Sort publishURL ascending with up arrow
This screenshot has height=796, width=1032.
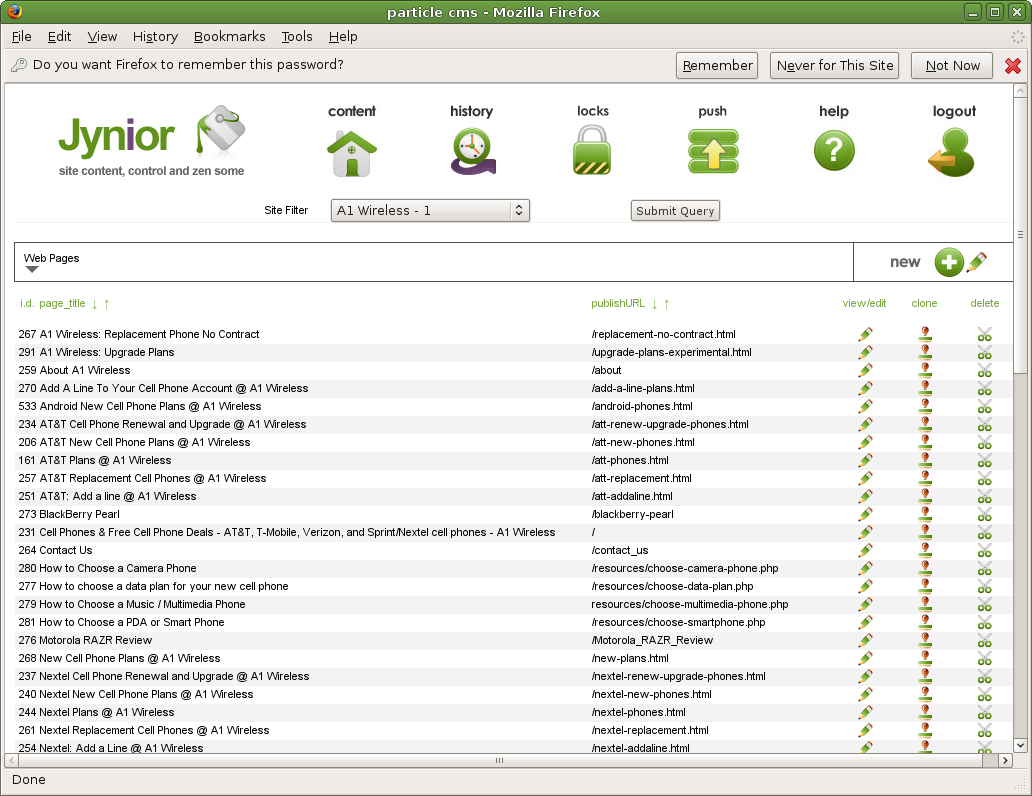tap(667, 304)
